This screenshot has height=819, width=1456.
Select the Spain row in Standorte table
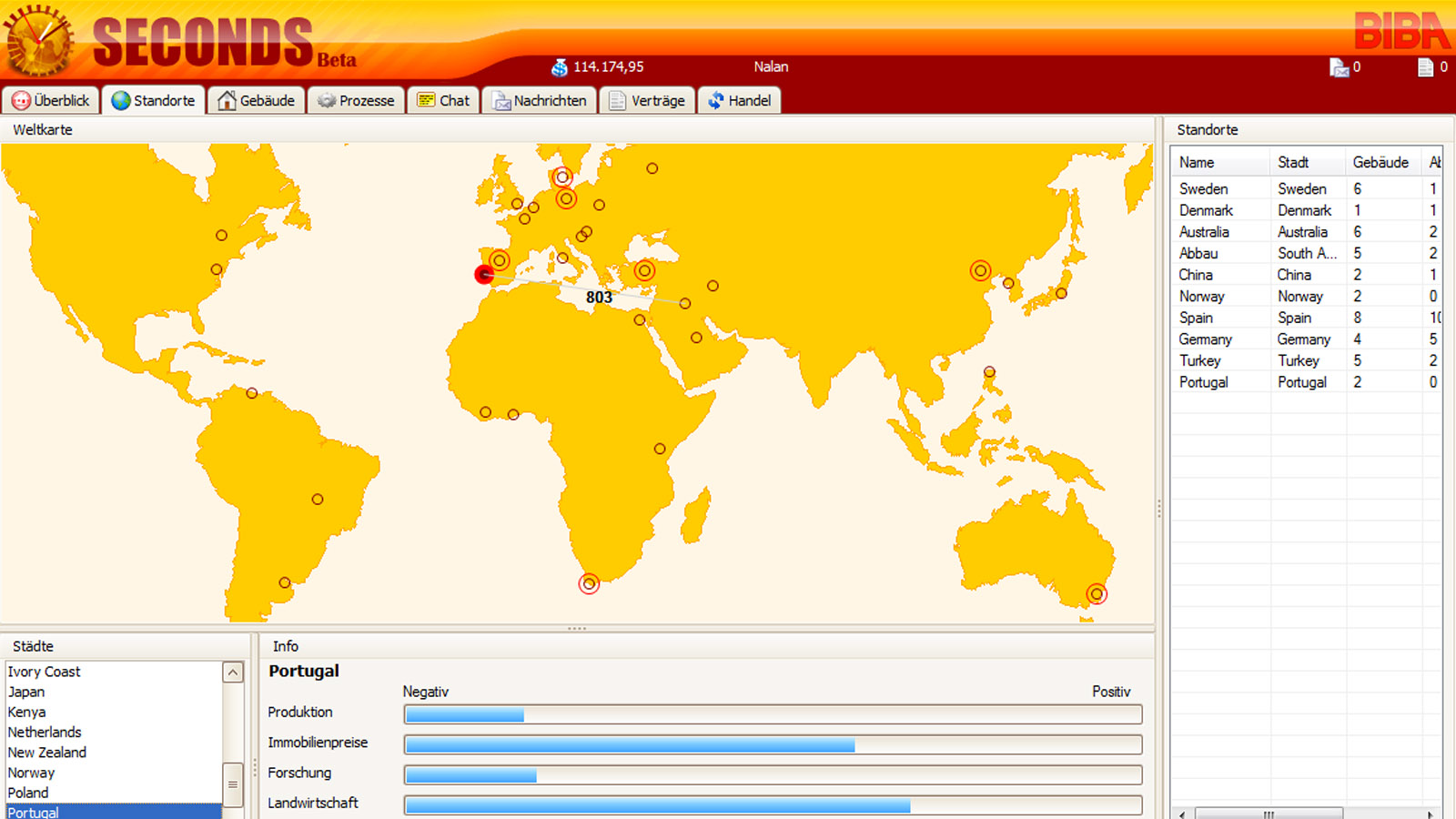1197,318
